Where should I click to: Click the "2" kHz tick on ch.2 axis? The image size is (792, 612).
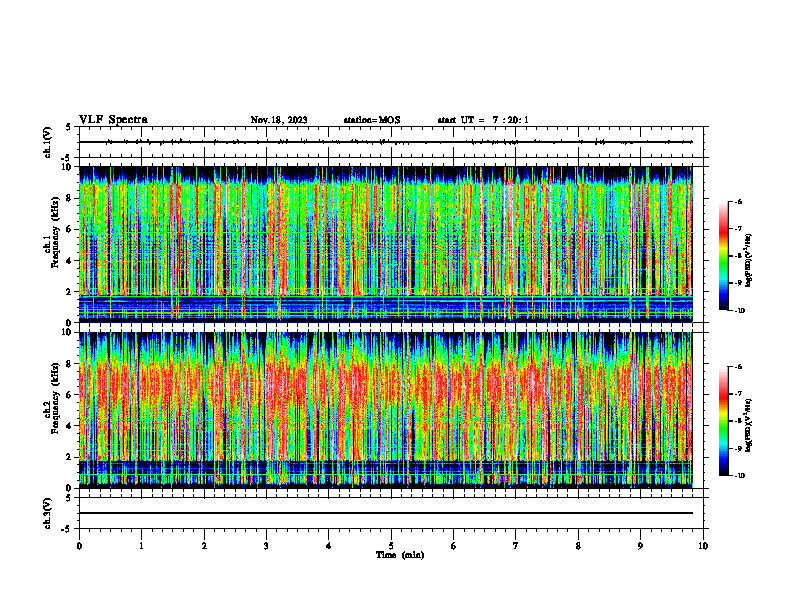pyautogui.click(x=70, y=457)
